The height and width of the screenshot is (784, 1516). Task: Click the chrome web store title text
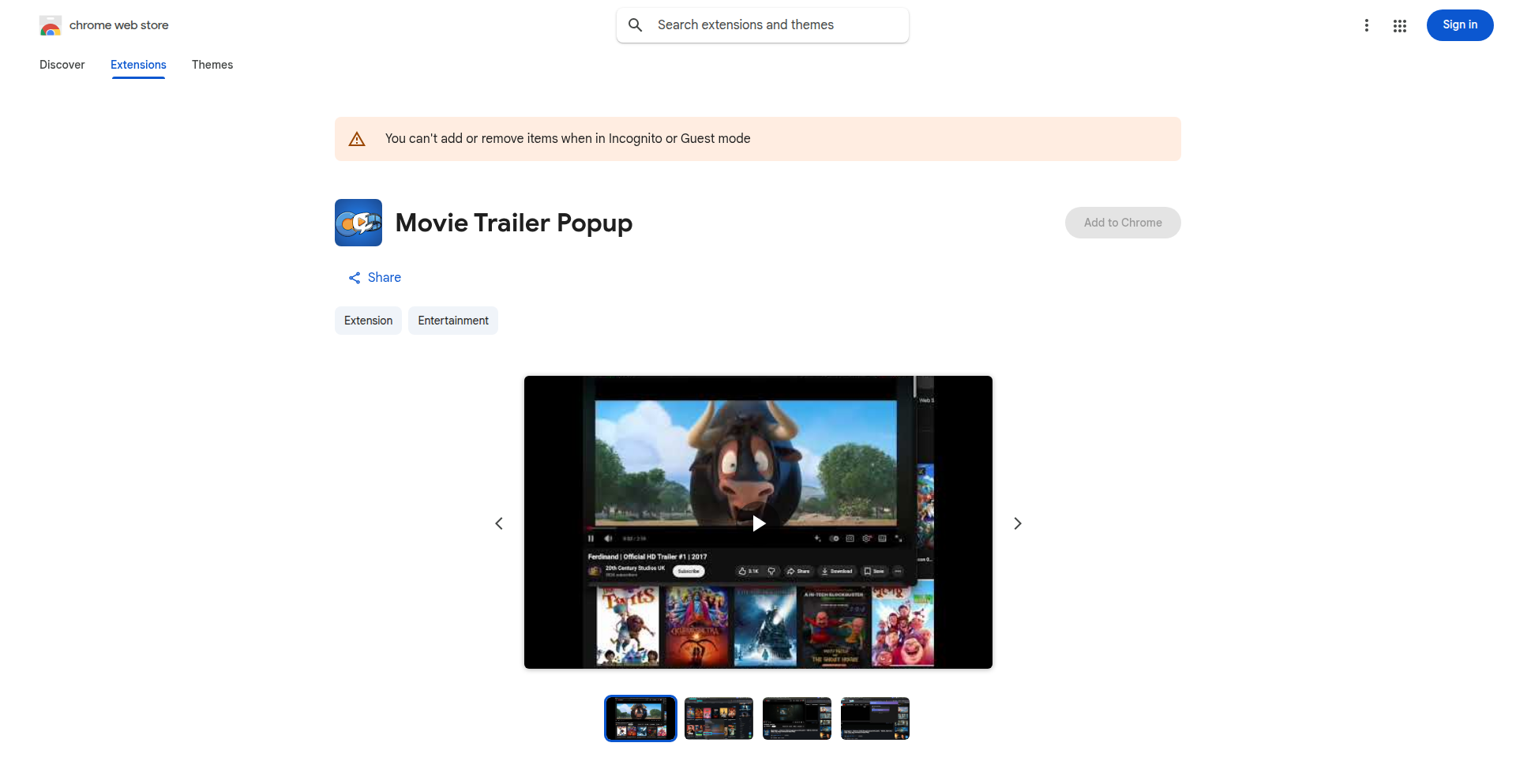[119, 25]
